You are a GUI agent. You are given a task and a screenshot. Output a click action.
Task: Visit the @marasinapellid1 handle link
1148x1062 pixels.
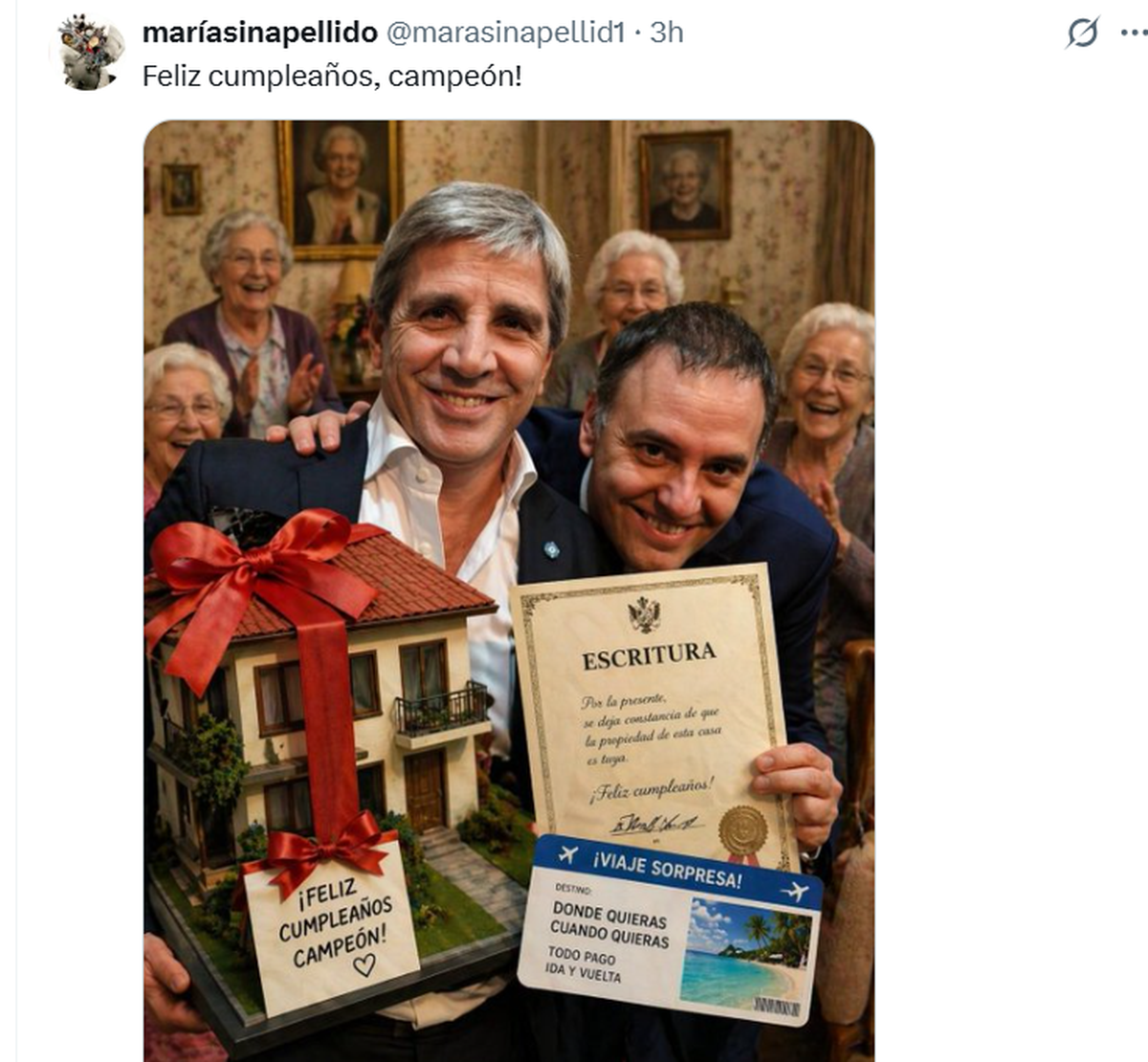[505, 33]
